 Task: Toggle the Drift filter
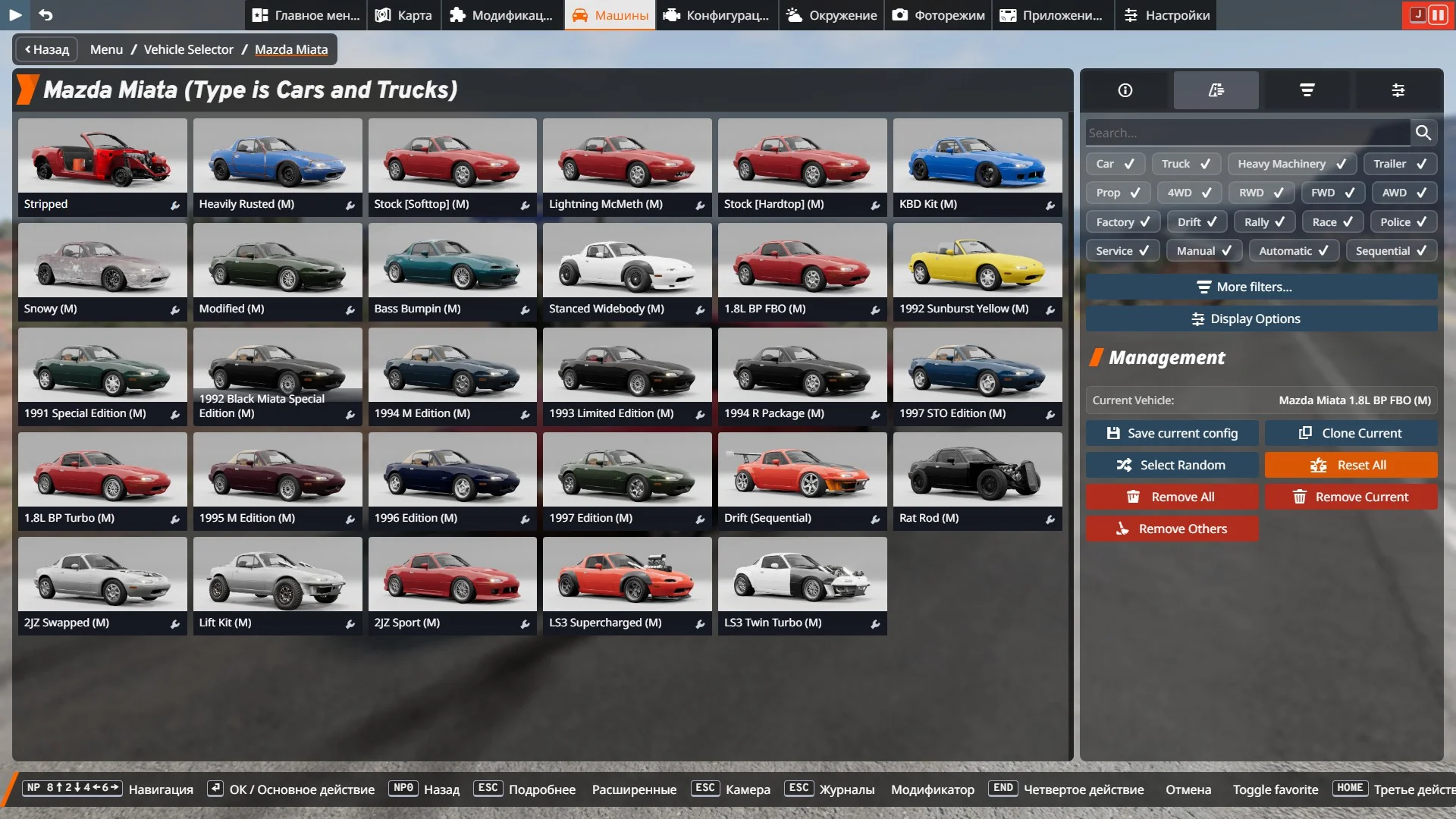coord(1197,222)
